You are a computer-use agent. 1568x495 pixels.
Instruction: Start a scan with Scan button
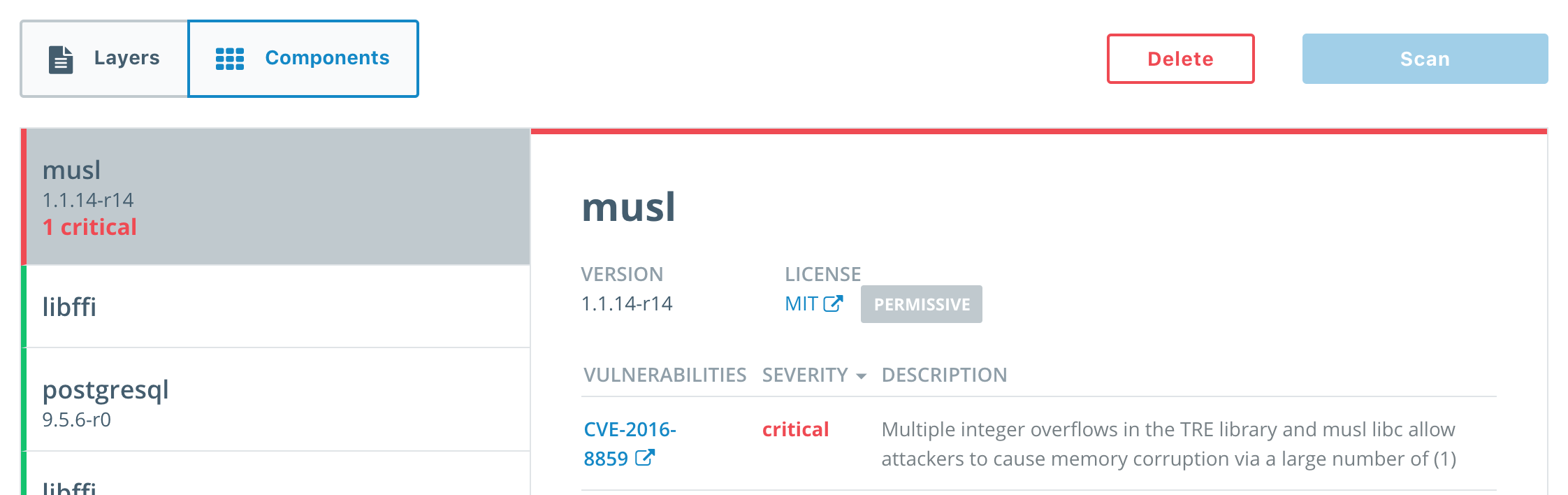pyautogui.click(x=1424, y=59)
